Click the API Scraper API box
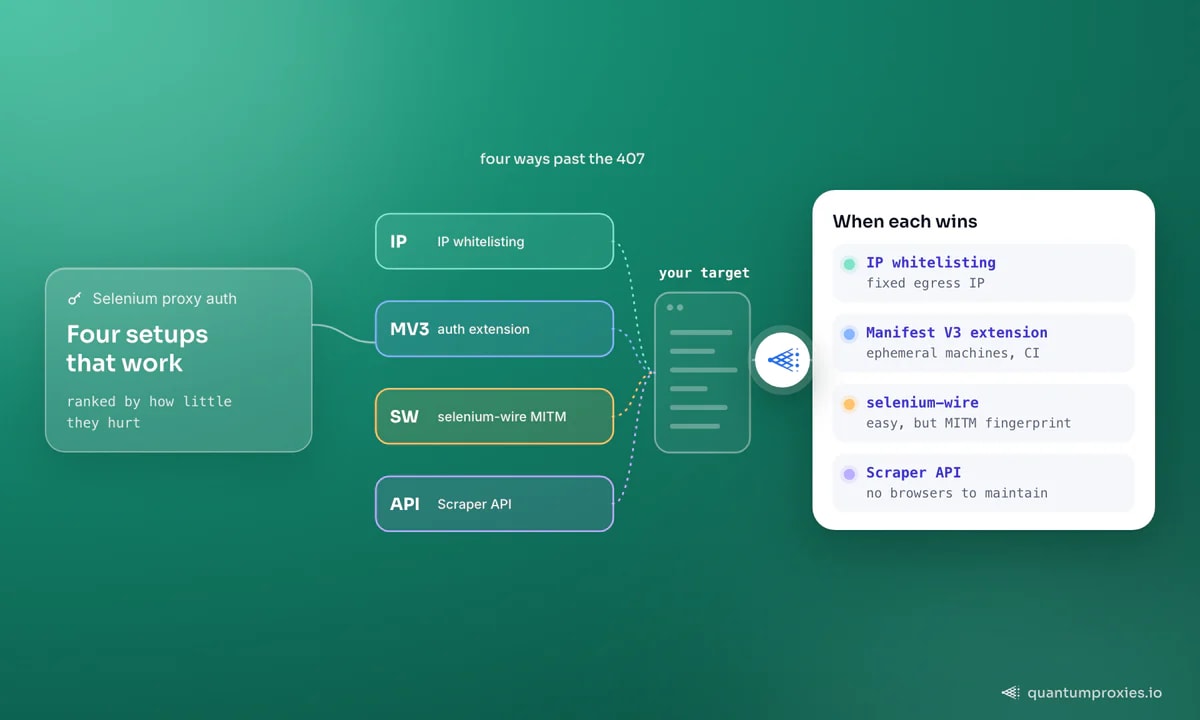Image resolution: width=1200 pixels, height=720 pixels. pos(494,504)
